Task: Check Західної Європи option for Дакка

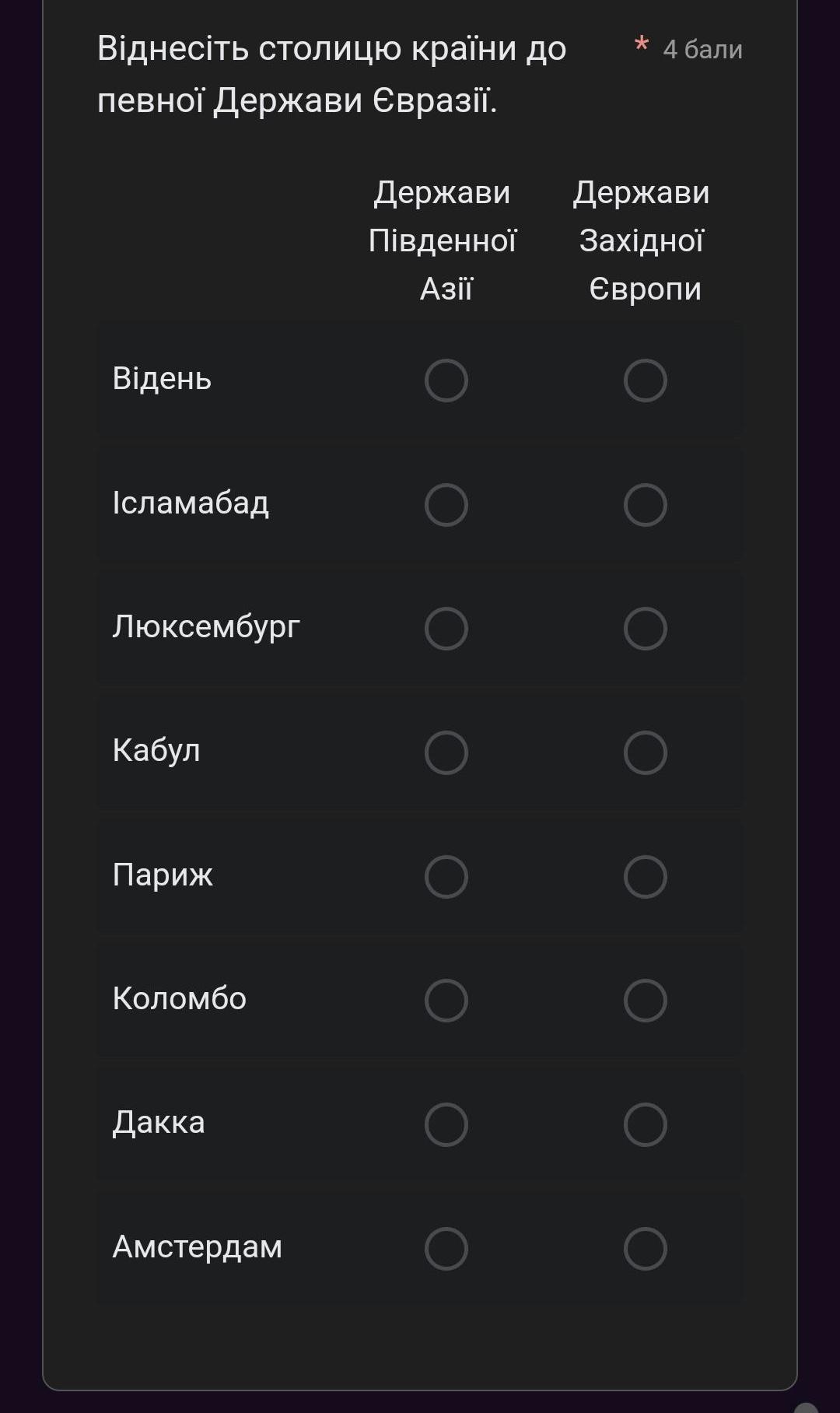Action: (645, 1124)
